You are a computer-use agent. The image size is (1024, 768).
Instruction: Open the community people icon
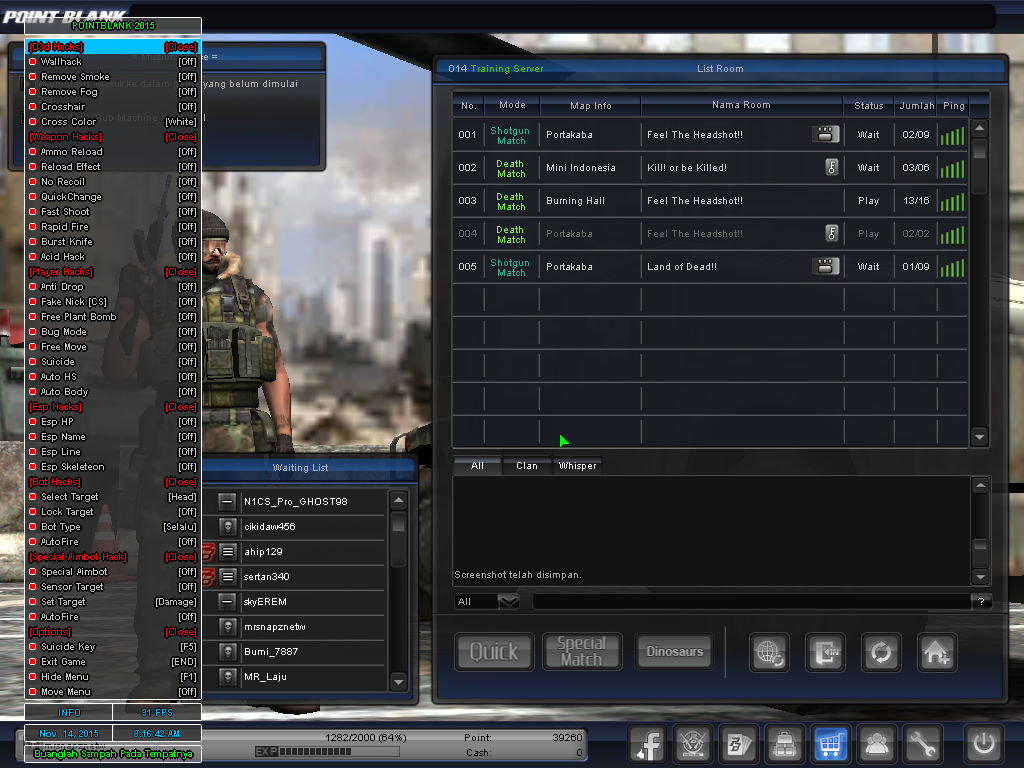click(x=876, y=743)
